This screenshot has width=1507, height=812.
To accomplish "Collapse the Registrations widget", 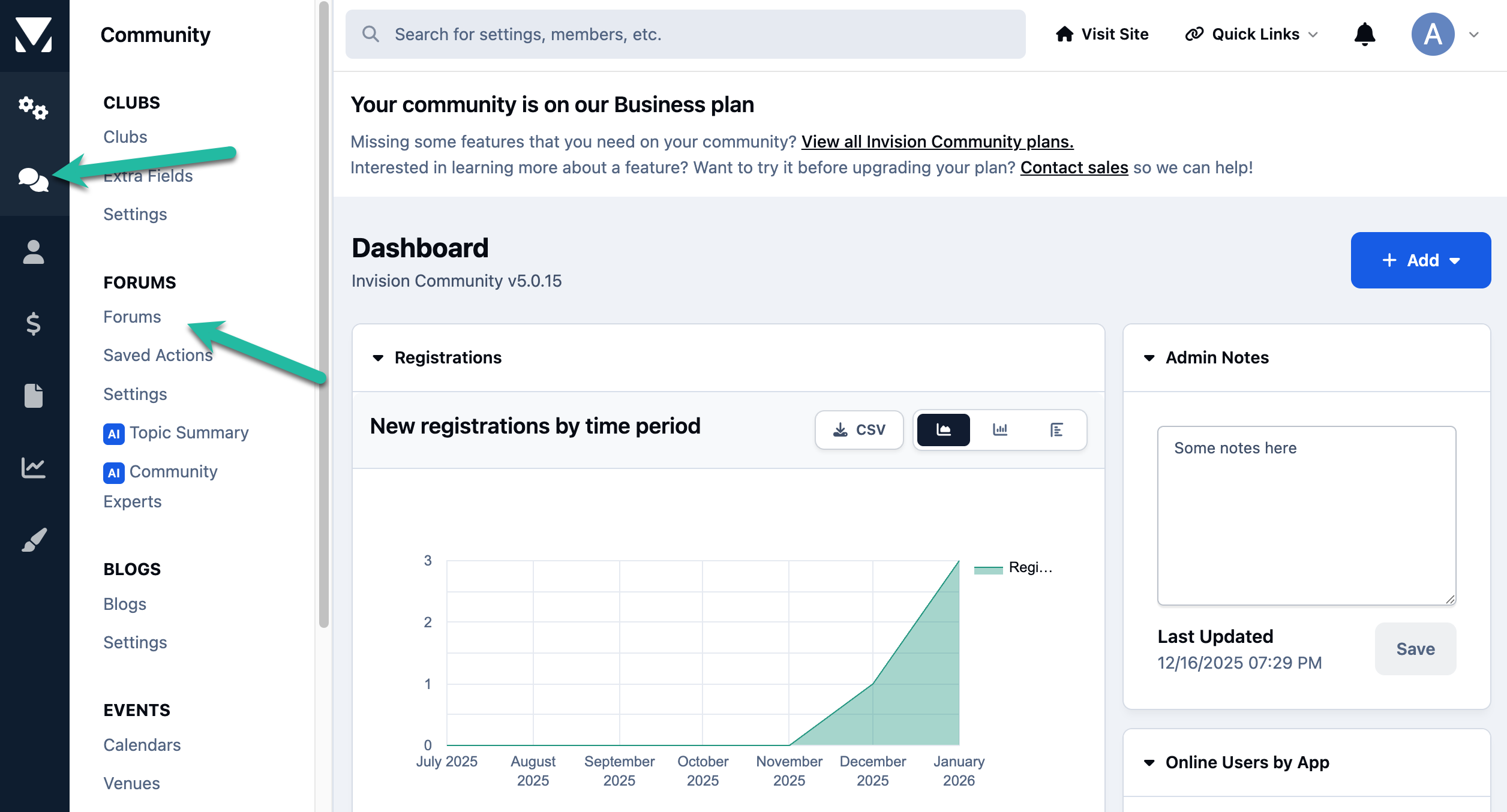I will [x=378, y=358].
